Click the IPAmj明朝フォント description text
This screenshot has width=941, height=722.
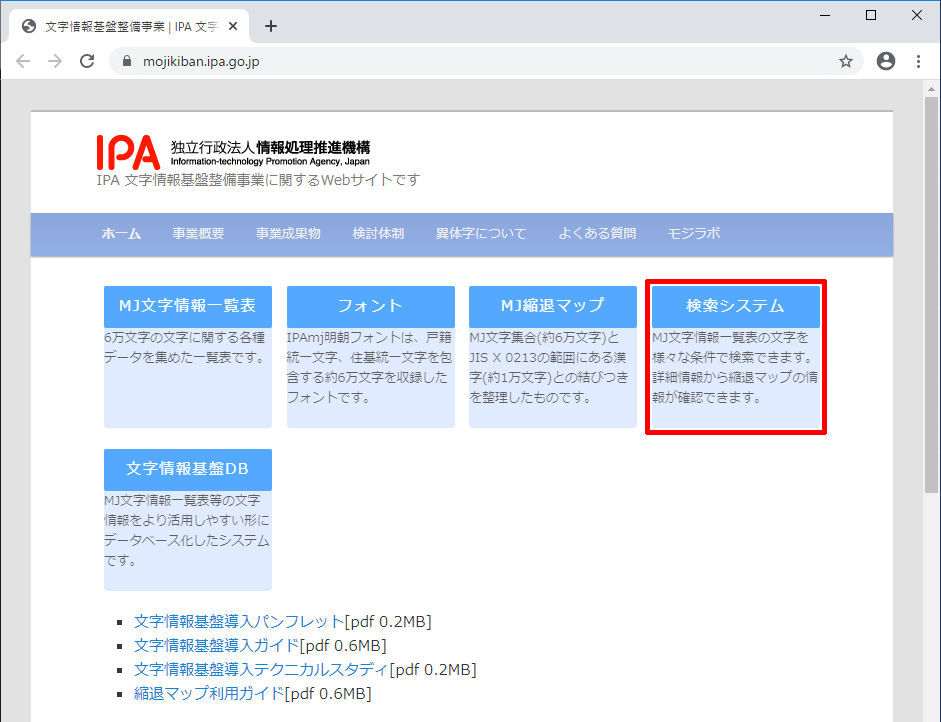370,367
